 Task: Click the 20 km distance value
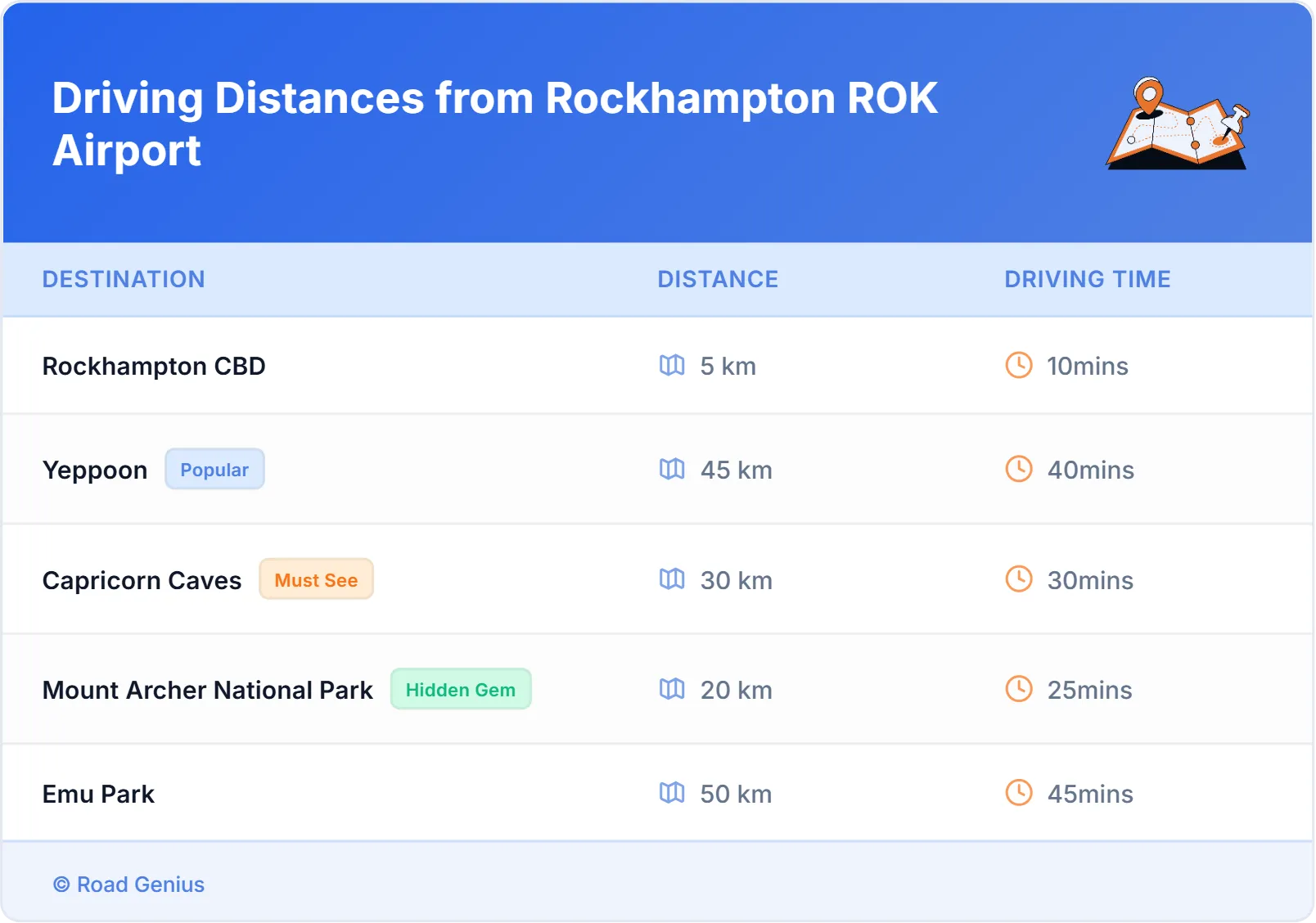736,690
